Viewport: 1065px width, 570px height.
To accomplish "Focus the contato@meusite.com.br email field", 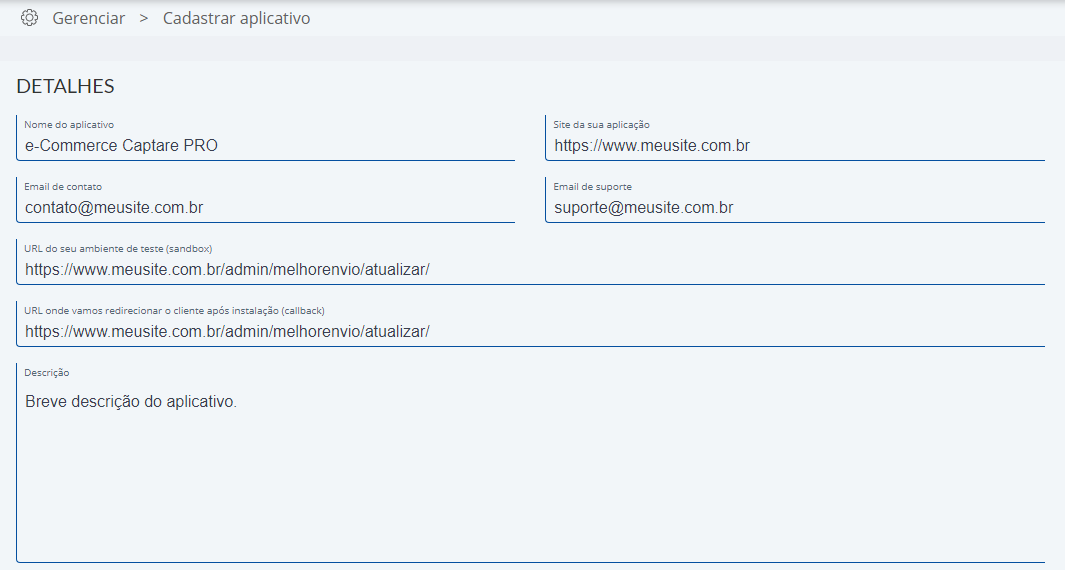I will coord(266,200).
